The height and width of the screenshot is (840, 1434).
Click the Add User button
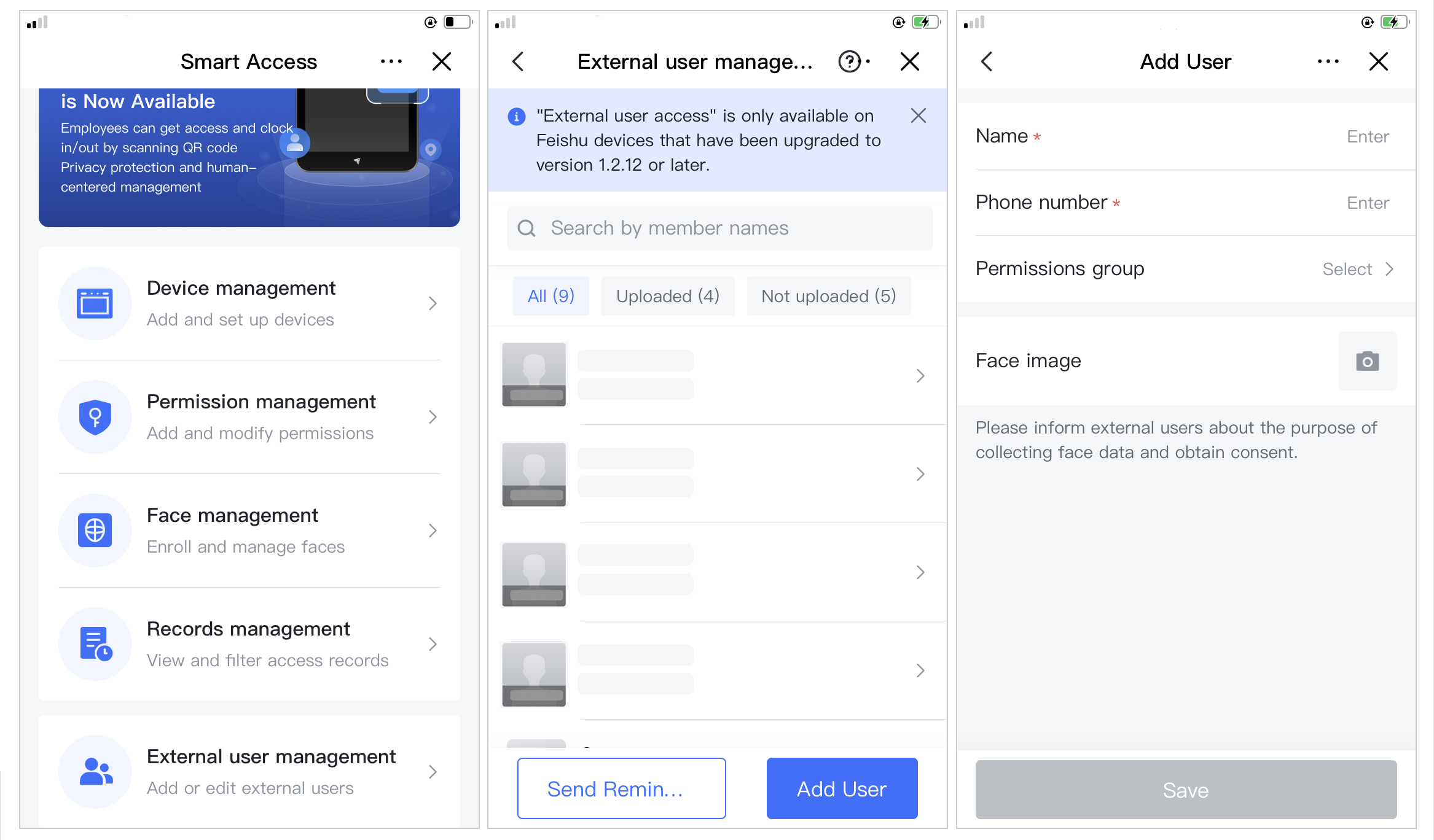(x=841, y=788)
